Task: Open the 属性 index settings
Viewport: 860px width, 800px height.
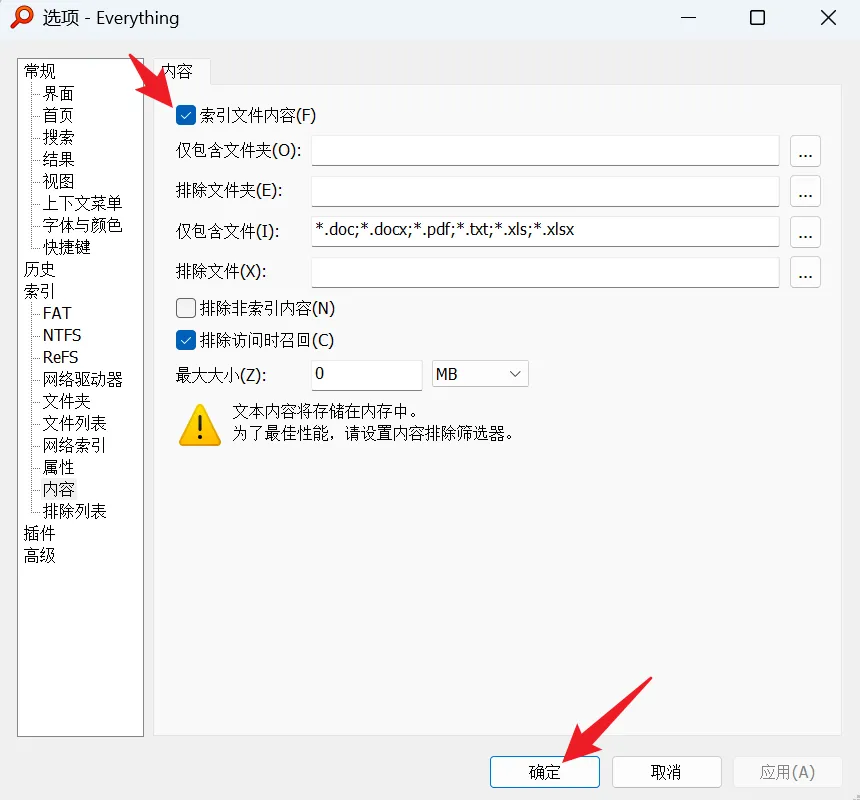Action: click(58, 467)
